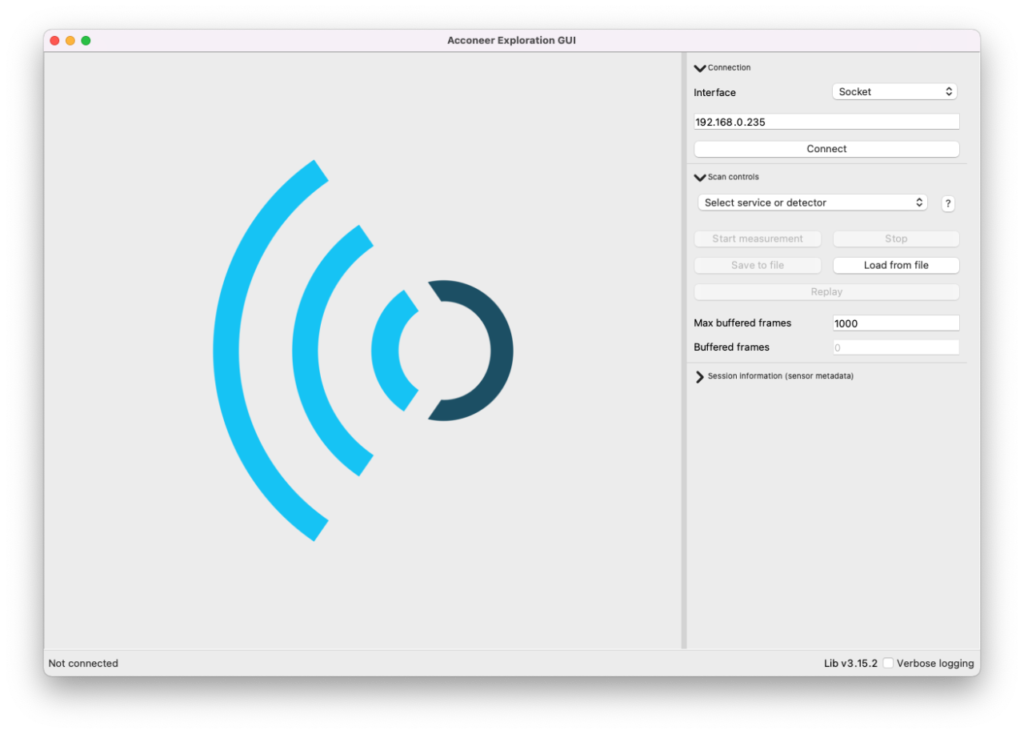Collapse the Scan controls section

tap(699, 177)
